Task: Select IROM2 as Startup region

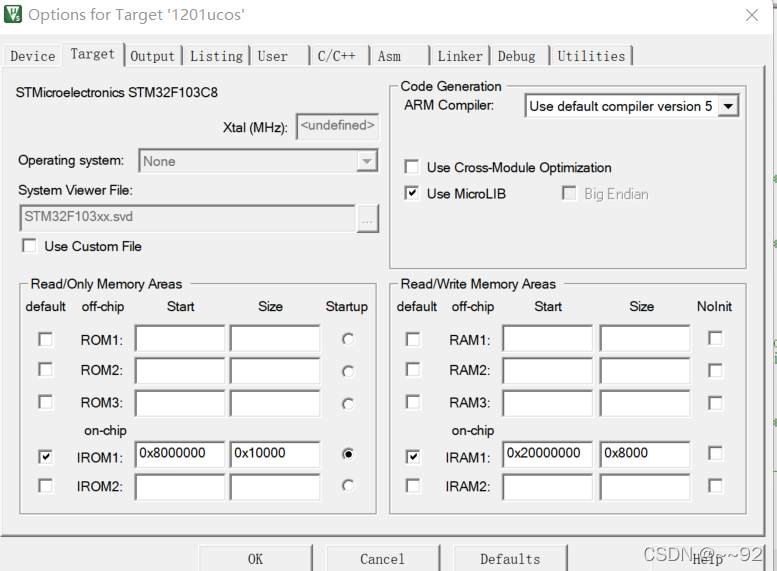Action: 348,485
